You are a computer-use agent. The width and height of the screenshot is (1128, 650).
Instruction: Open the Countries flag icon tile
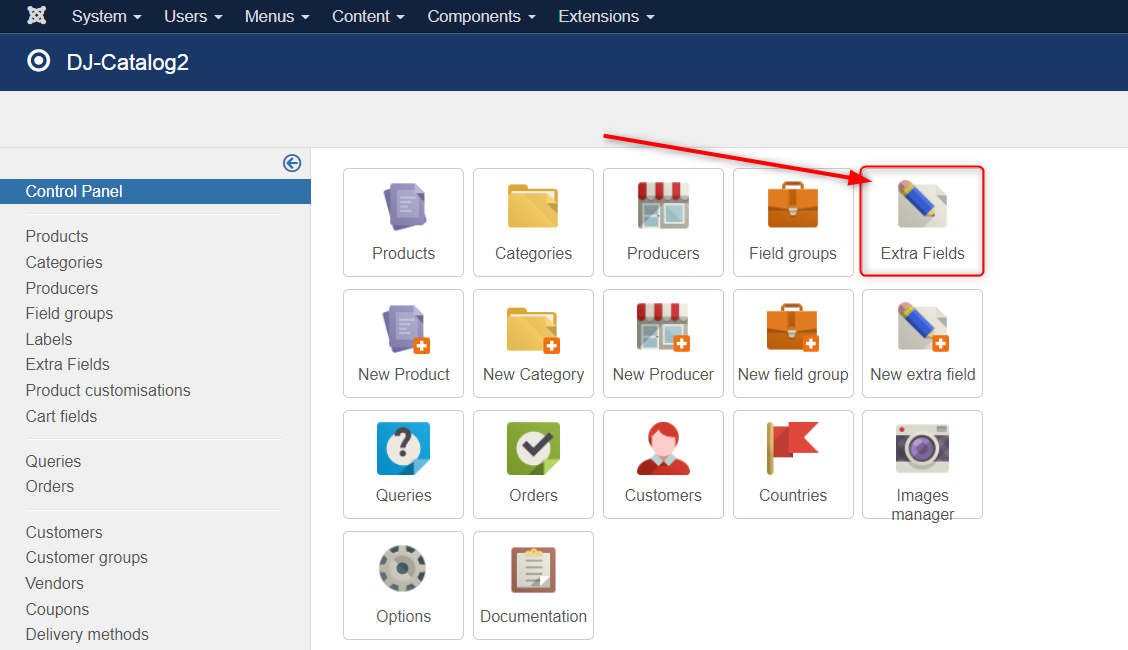coord(793,464)
